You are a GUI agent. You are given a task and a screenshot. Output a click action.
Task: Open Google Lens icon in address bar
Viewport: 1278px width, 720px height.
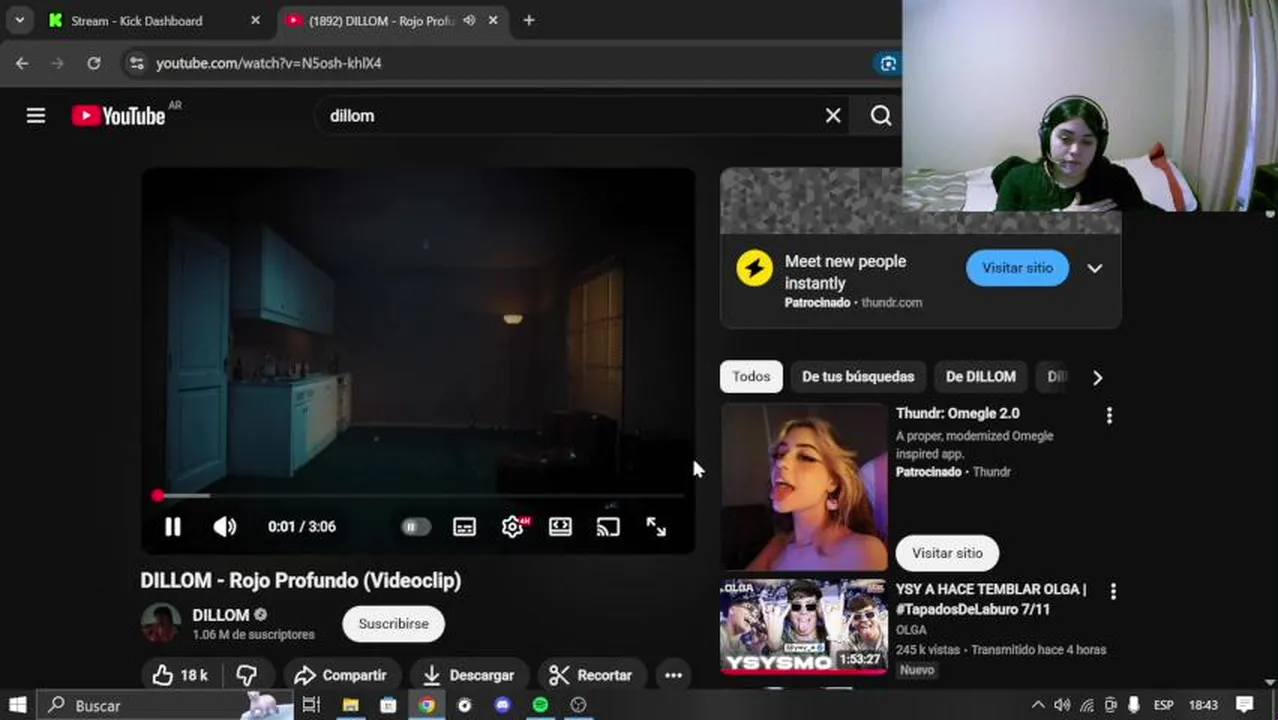click(x=887, y=63)
